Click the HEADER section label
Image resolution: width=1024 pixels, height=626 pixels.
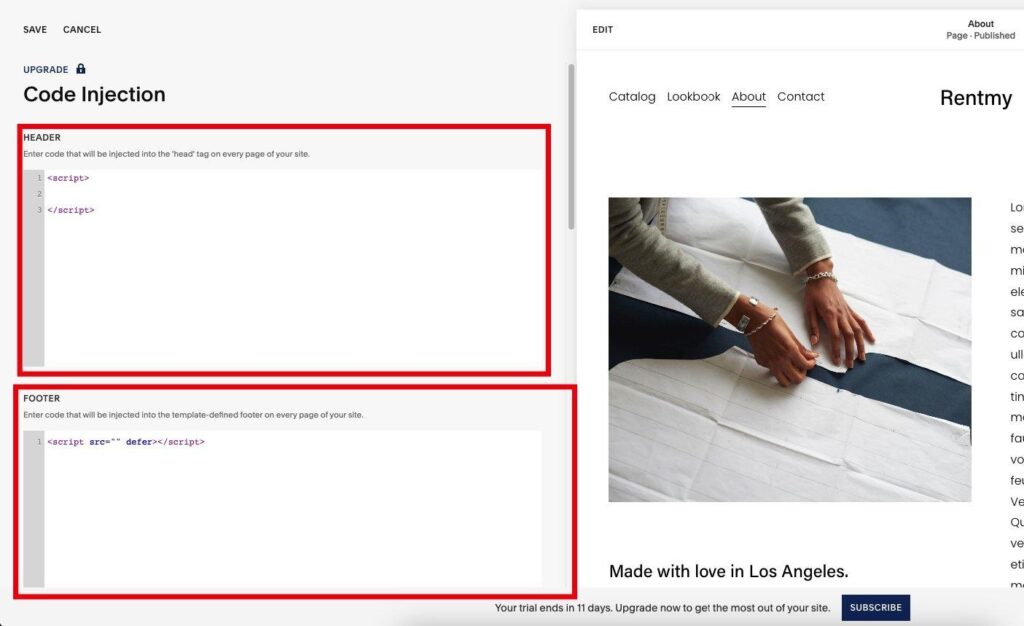click(42, 138)
